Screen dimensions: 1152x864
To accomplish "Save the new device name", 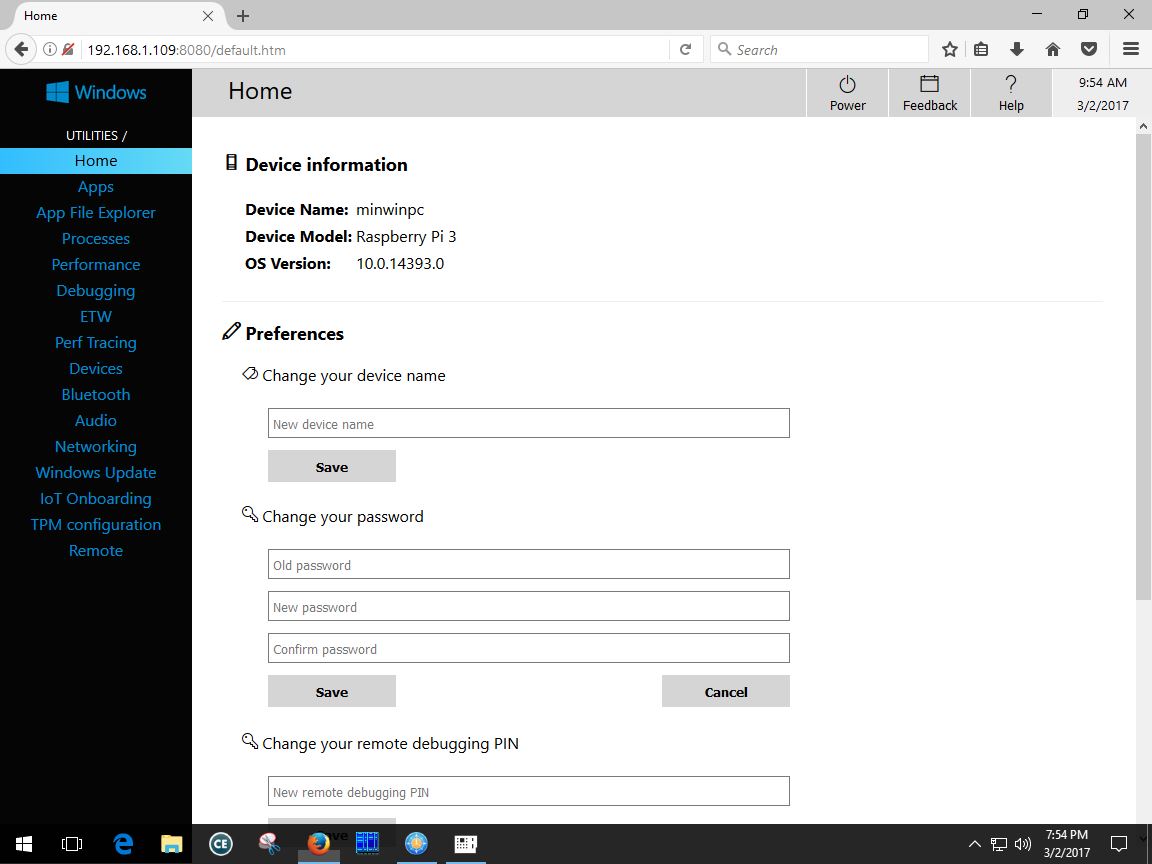I will (331, 467).
